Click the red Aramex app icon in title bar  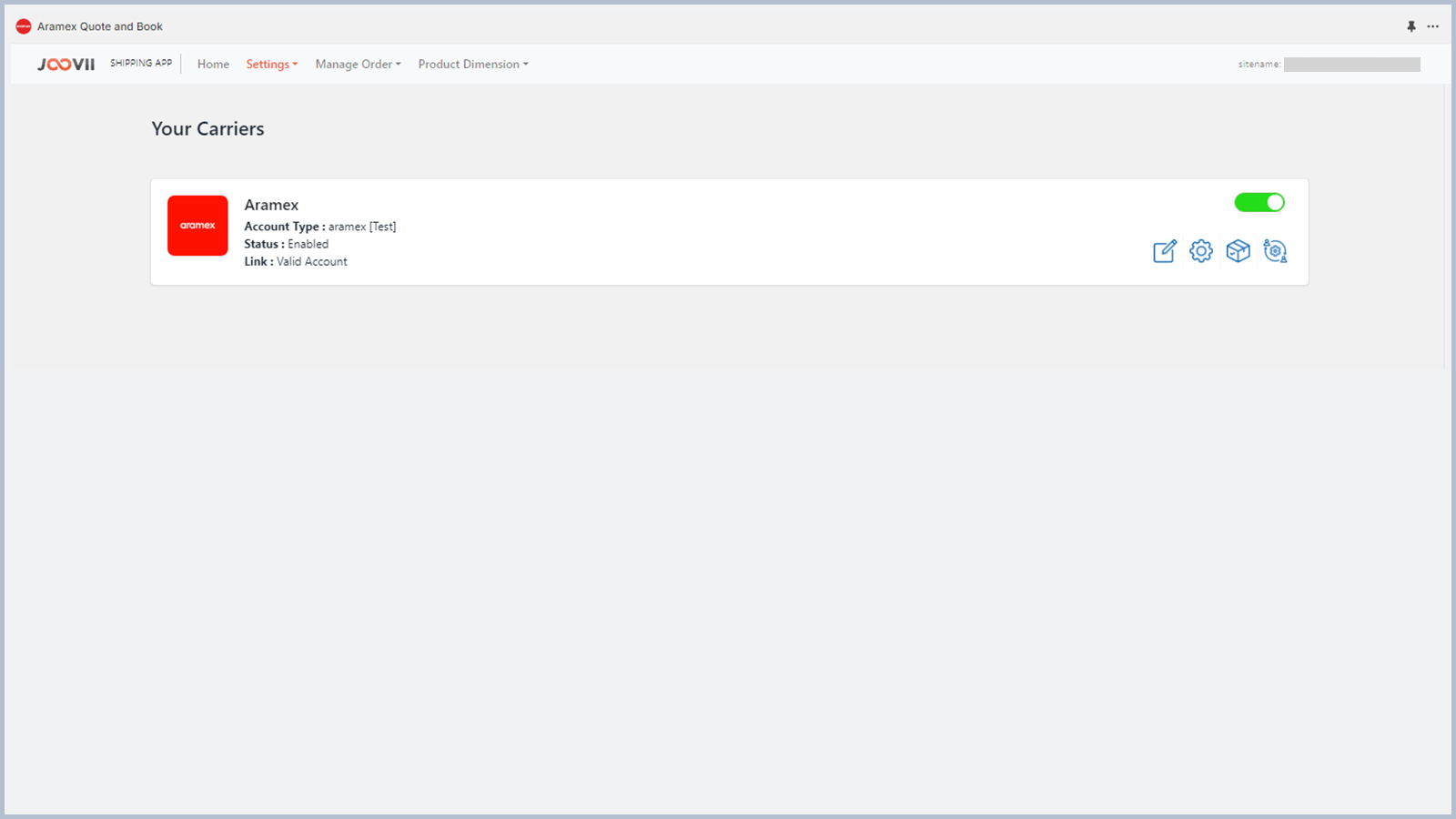[x=24, y=26]
